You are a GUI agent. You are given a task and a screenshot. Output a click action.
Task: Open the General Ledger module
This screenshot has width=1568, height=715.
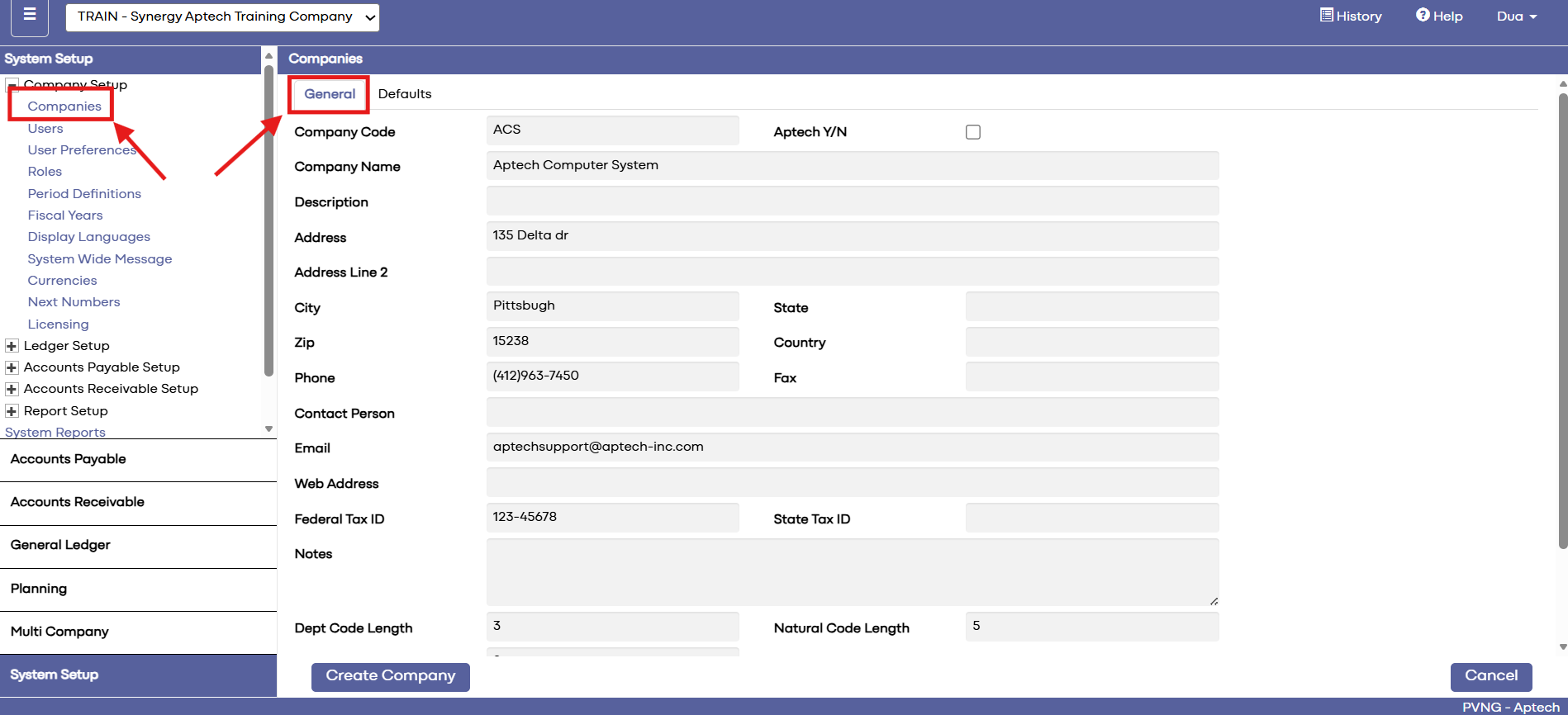[x=138, y=546]
